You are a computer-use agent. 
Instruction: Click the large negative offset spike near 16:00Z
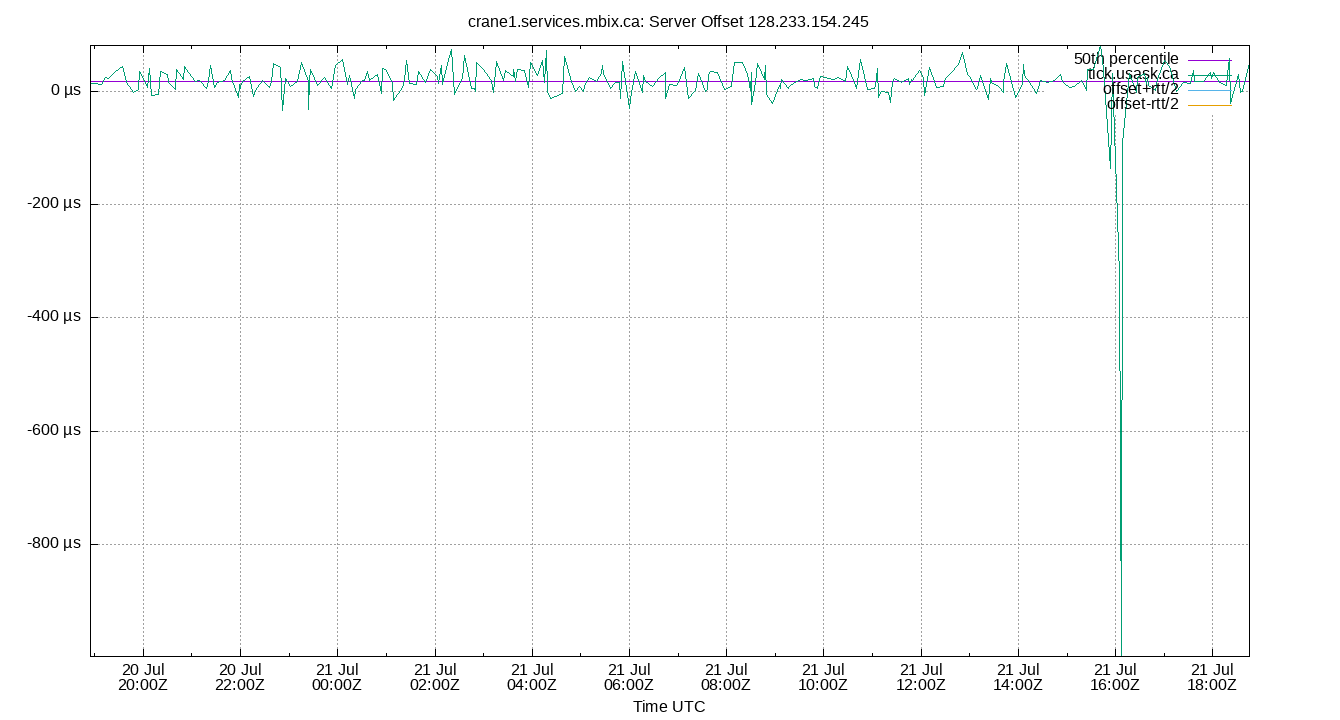click(1120, 400)
